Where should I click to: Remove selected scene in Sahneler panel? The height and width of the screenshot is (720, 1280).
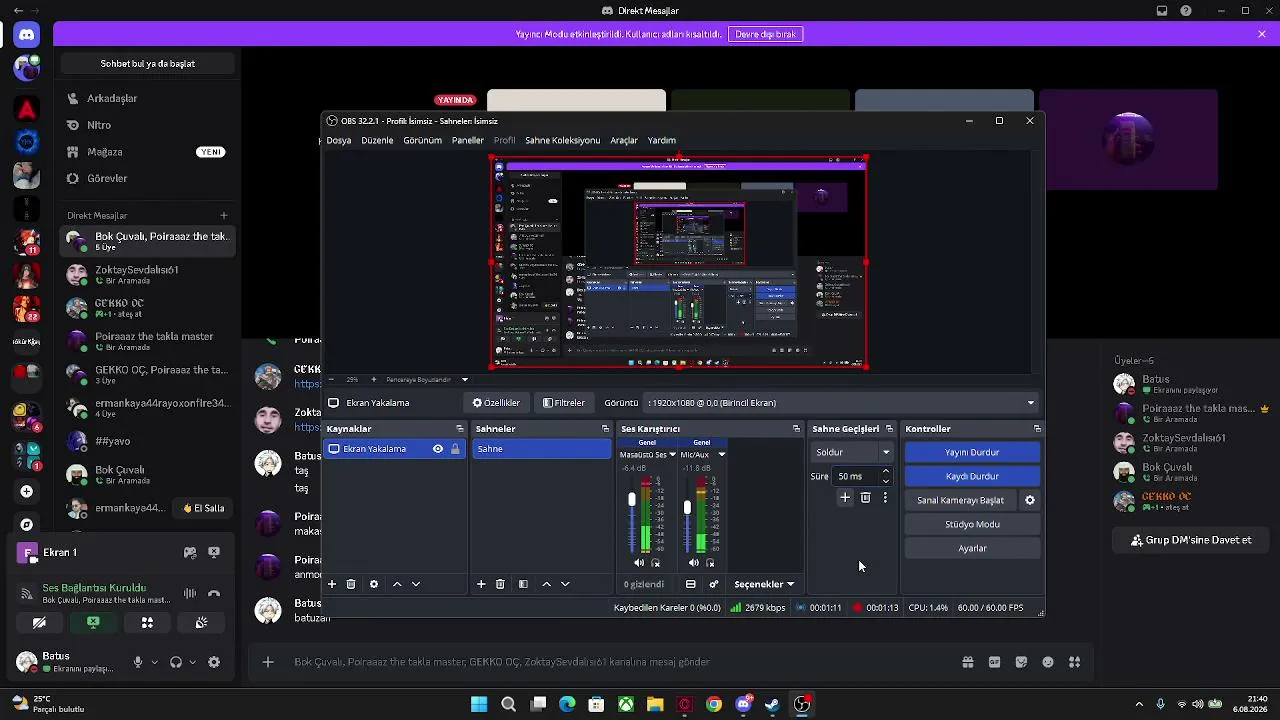click(x=500, y=584)
